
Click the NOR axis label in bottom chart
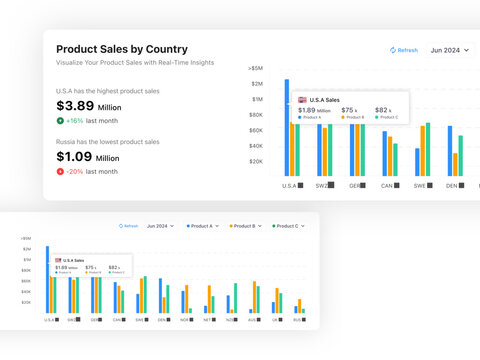pyautogui.click(x=187, y=320)
